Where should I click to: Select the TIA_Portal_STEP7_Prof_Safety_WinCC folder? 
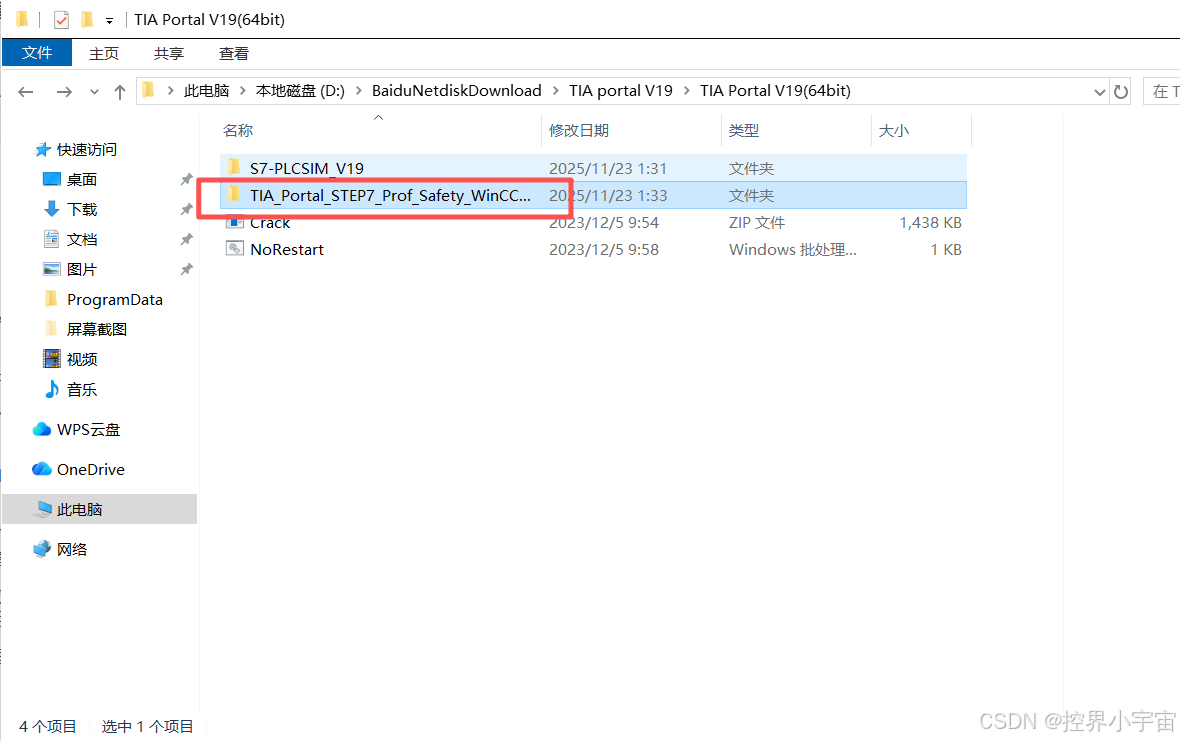point(593,196)
